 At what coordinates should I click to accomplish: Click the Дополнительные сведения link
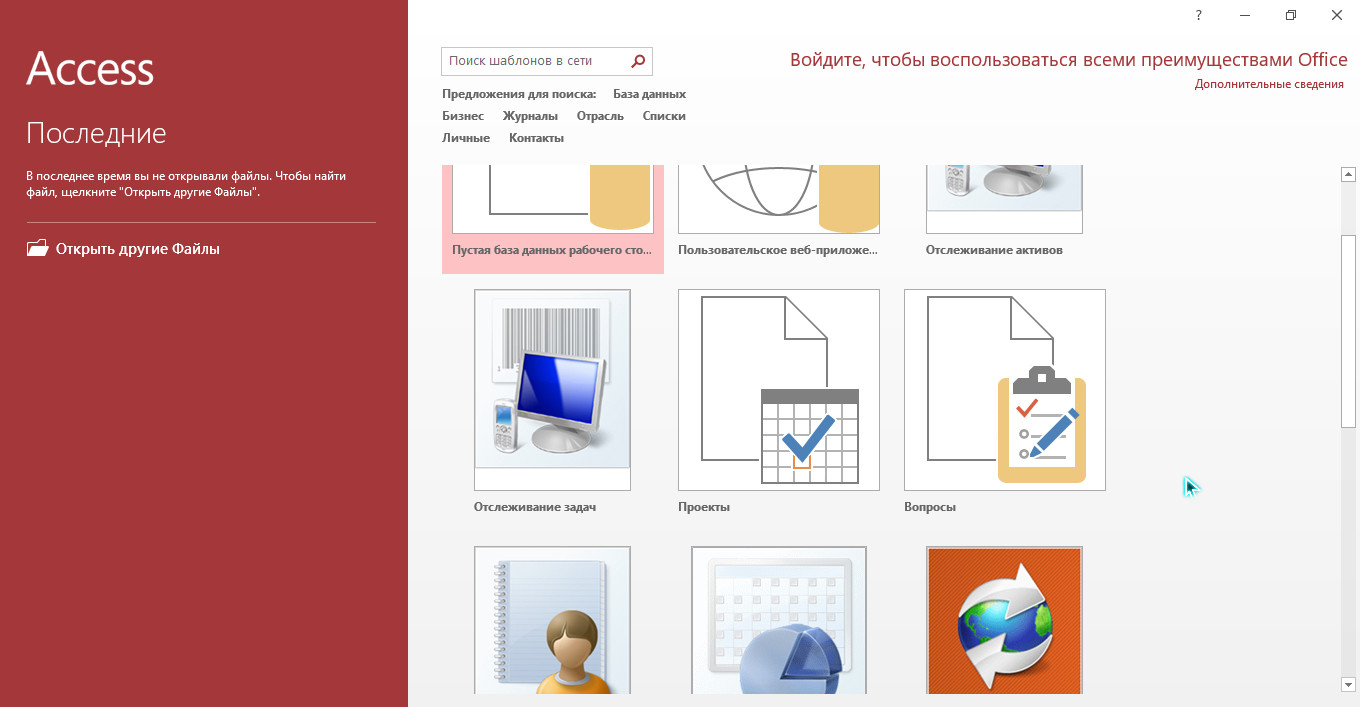(x=1269, y=84)
